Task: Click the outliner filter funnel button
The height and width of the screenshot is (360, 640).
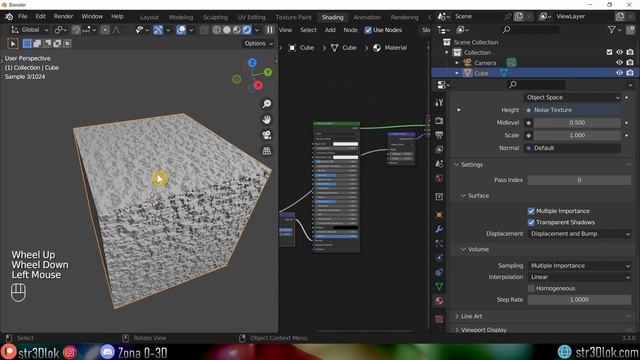Action: [611, 29]
